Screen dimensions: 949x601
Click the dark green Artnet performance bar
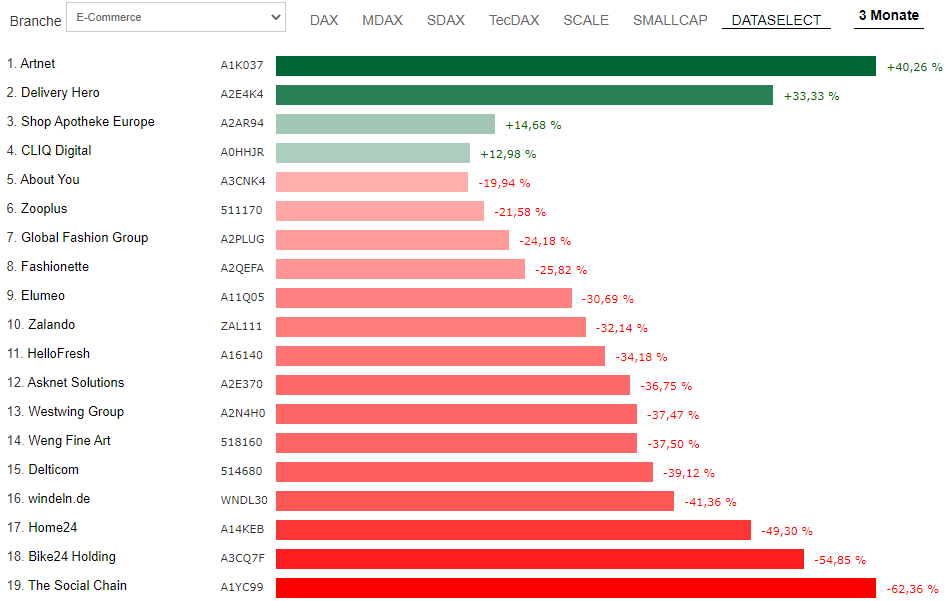[x=575, y=66]
